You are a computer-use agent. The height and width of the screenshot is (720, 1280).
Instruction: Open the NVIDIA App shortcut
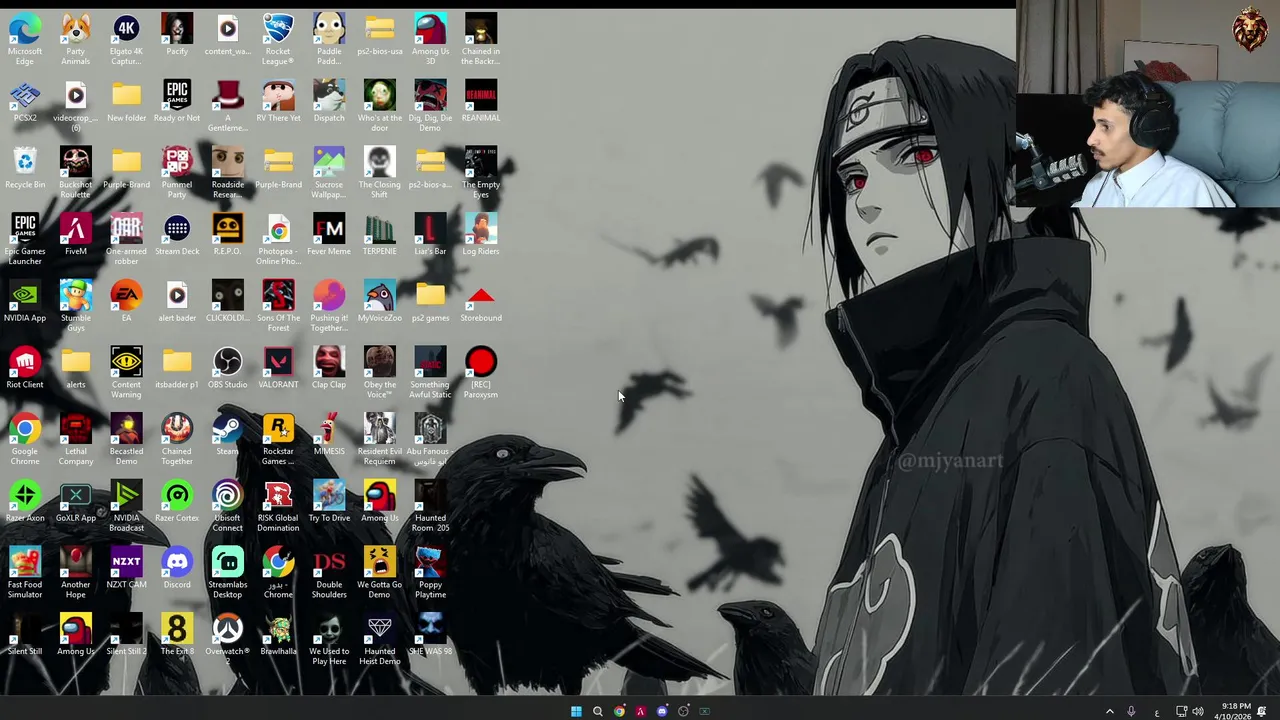25,302
